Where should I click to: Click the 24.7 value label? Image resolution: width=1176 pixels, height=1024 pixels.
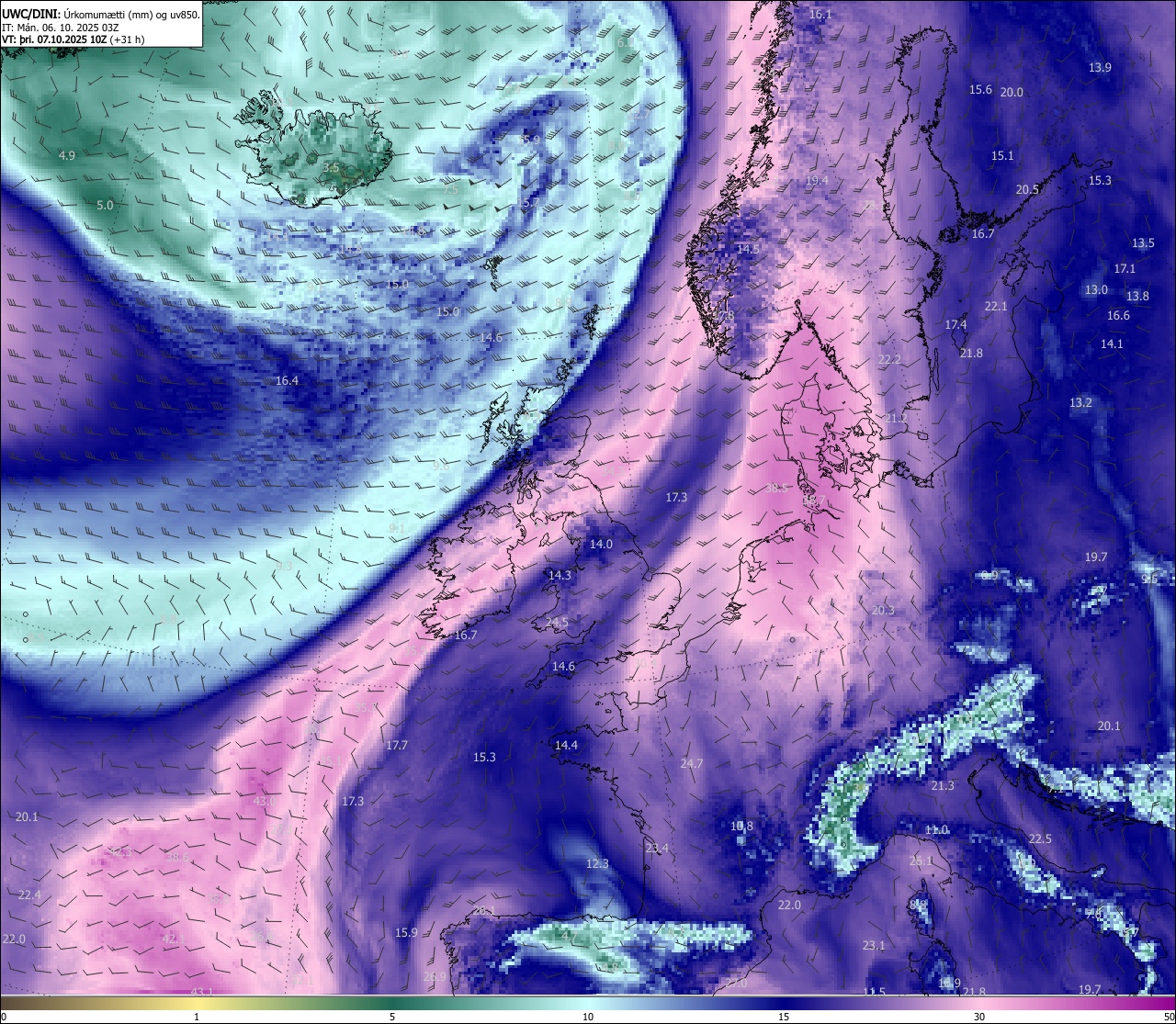[691, 763]
